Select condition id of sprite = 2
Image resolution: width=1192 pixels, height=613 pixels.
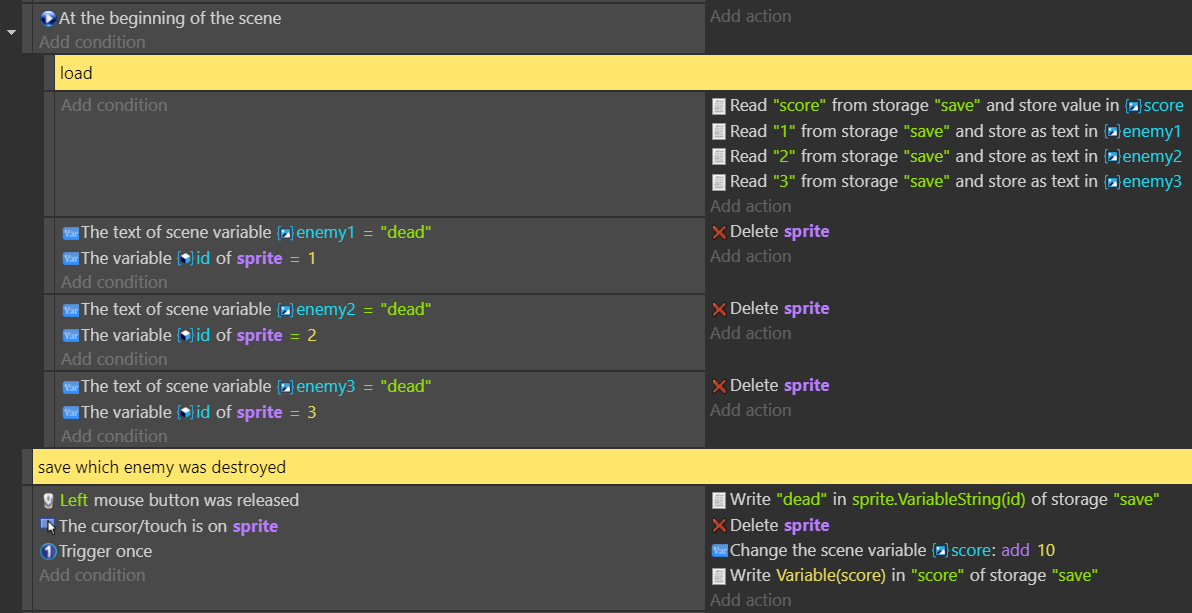coord(198,335)
